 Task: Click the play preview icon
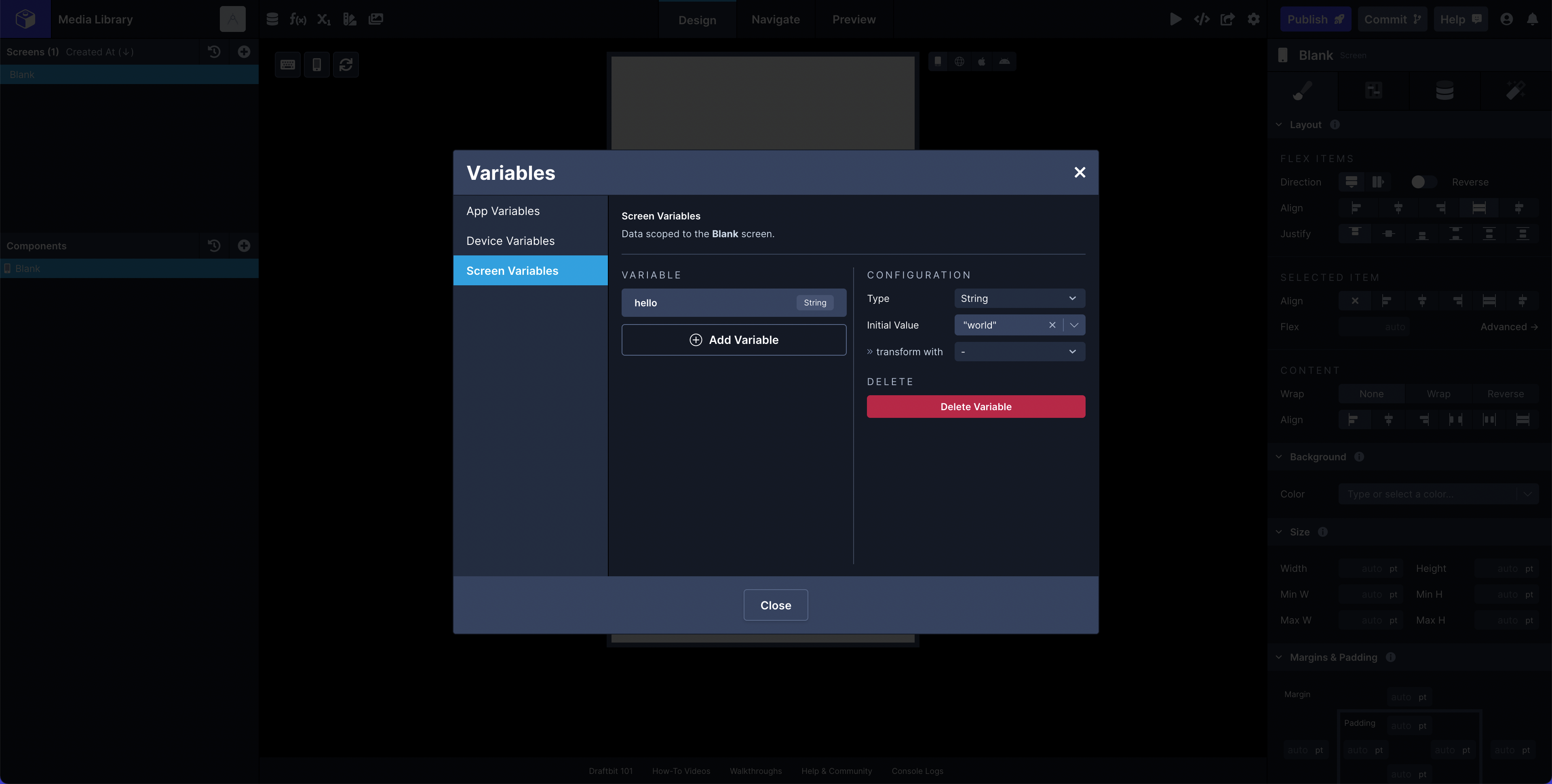tap(1175, 19)
